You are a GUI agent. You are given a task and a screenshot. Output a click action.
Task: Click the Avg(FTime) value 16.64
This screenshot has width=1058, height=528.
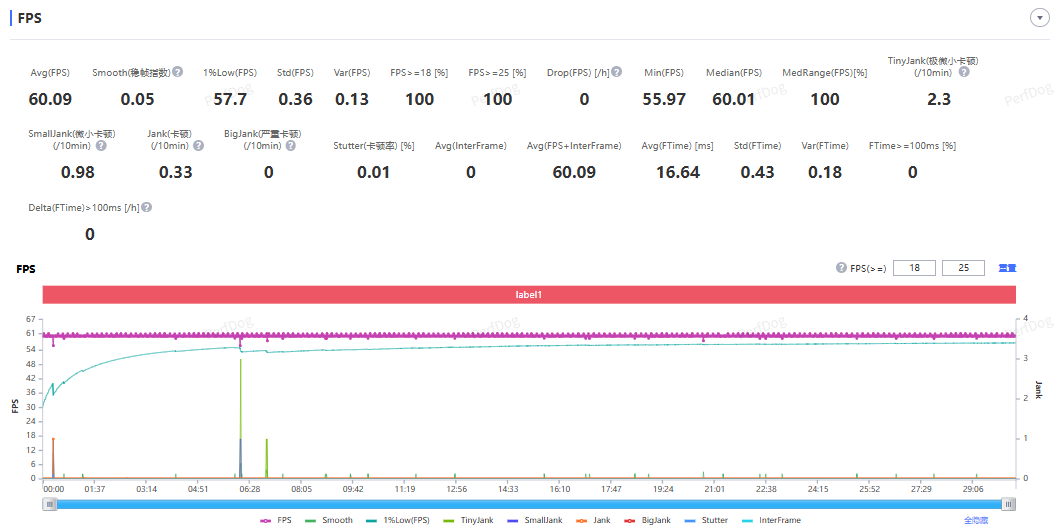point(677,172)
